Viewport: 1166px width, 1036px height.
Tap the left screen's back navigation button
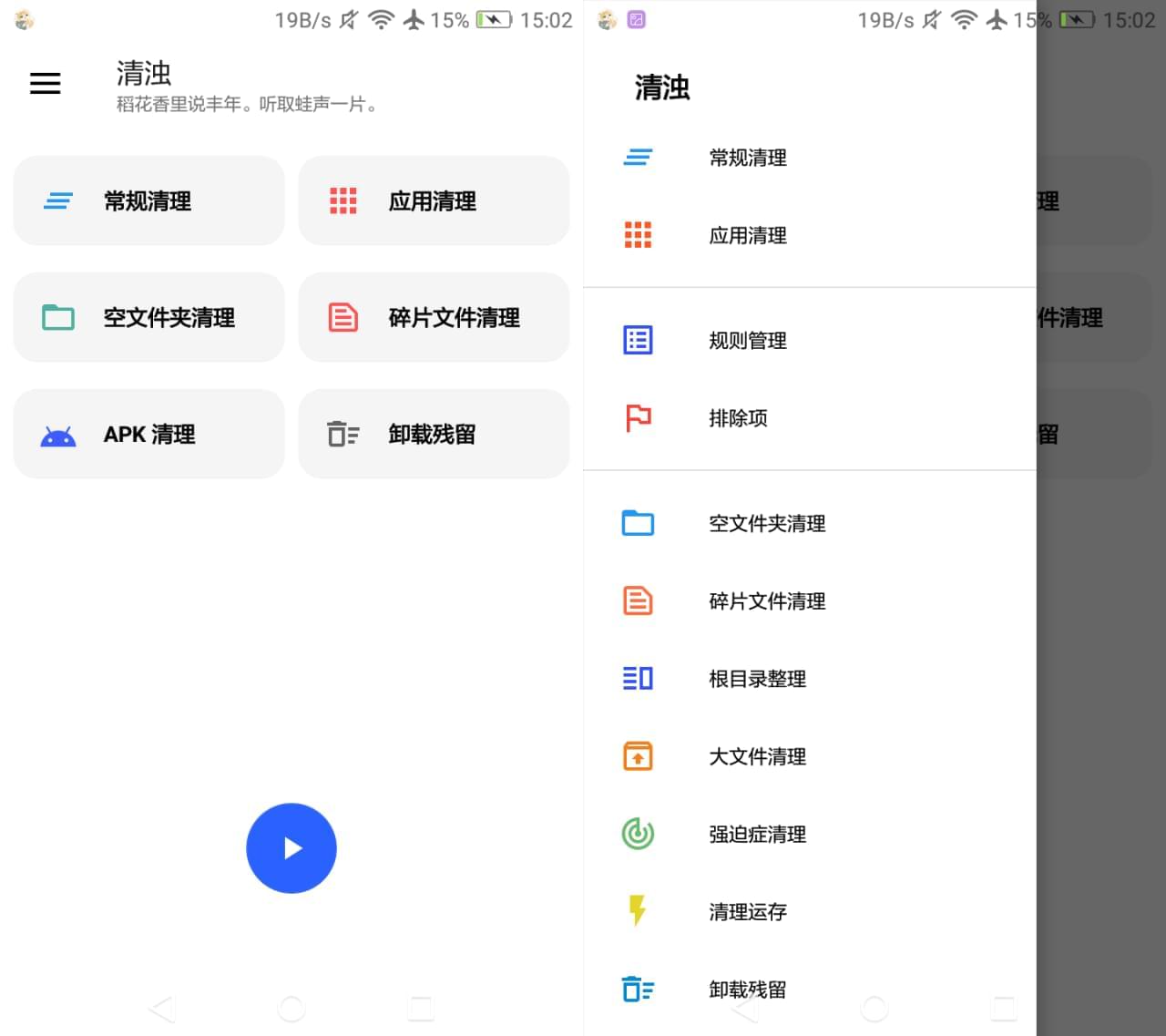point(162,1008)
